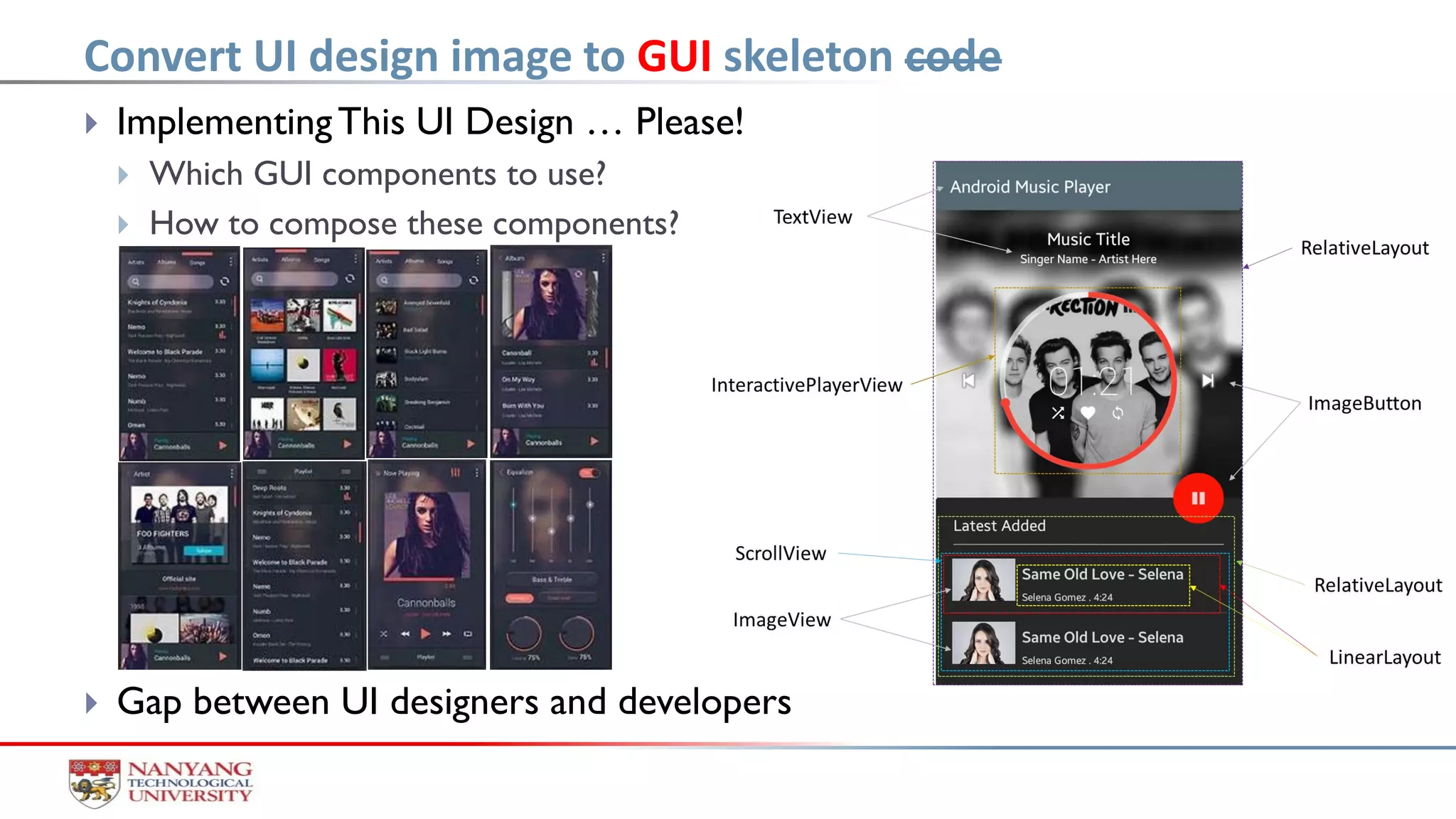Click the right 75% circular knob in the Equalizer mockup

(x=577, y=633)
